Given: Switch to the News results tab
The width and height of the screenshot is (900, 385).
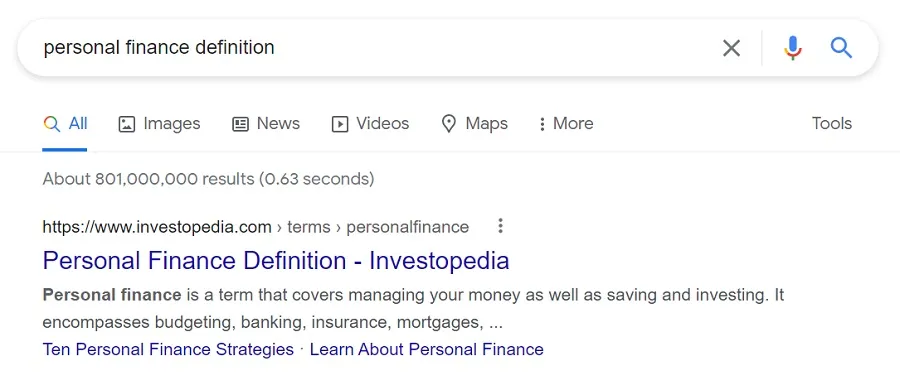Looking at the screenshot, I should pos(266,124).
